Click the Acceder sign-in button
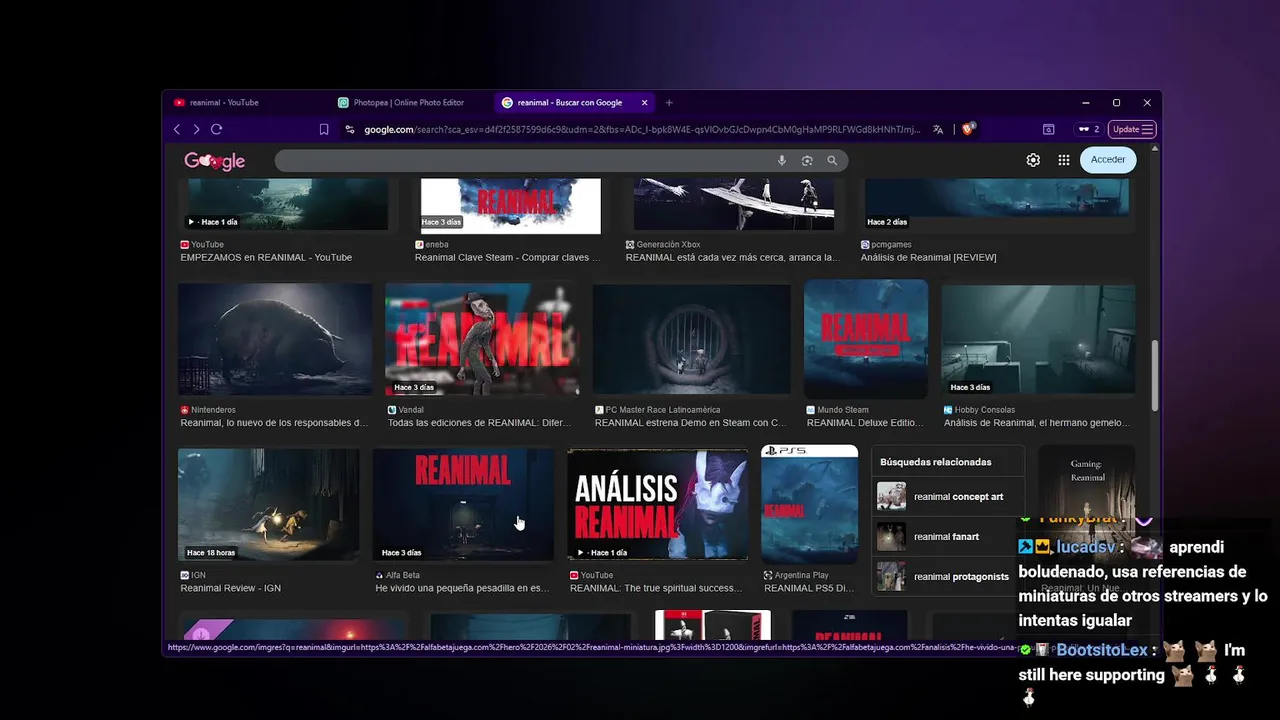This screenshot has width=1280, height=720. point(1108,160)
